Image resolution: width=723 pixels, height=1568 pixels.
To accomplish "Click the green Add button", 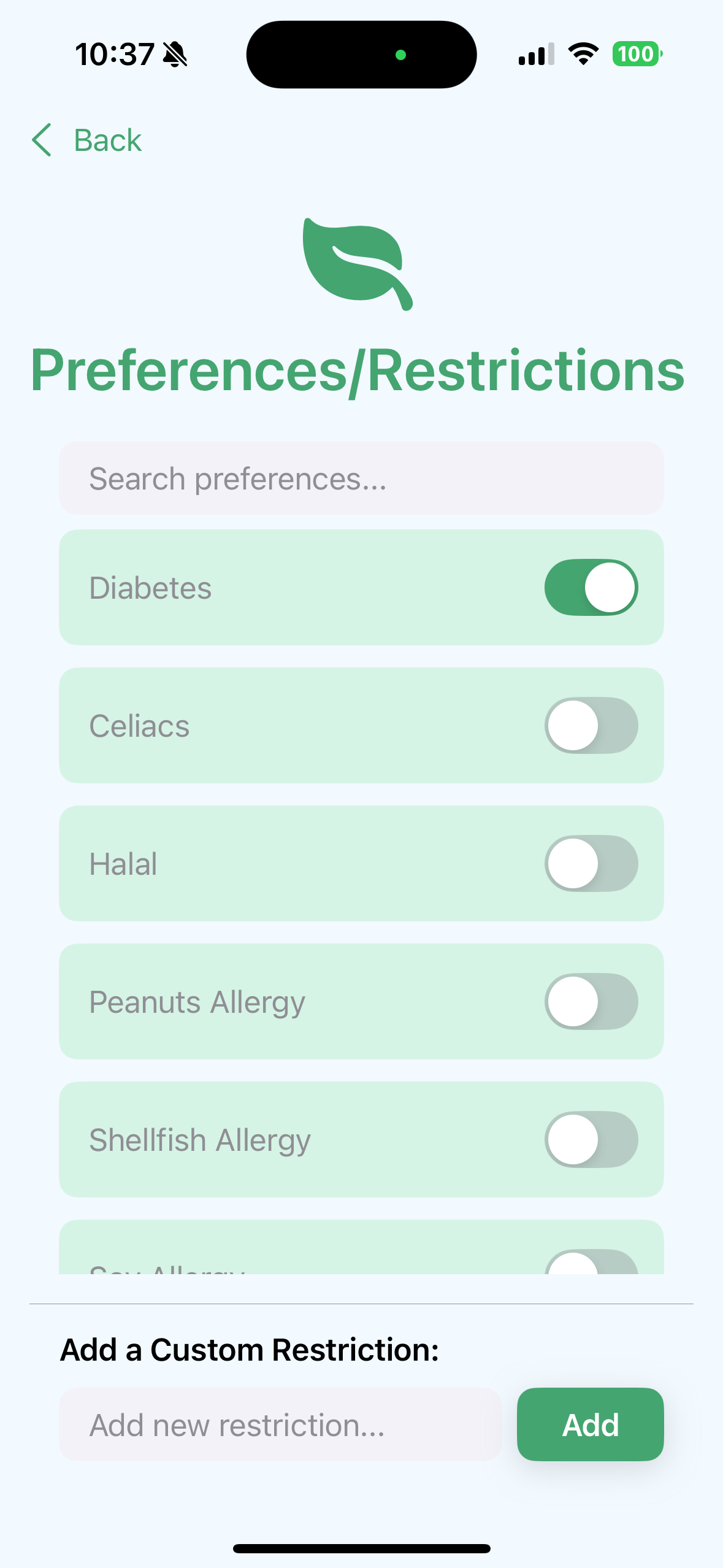I will coord(590,1424).
